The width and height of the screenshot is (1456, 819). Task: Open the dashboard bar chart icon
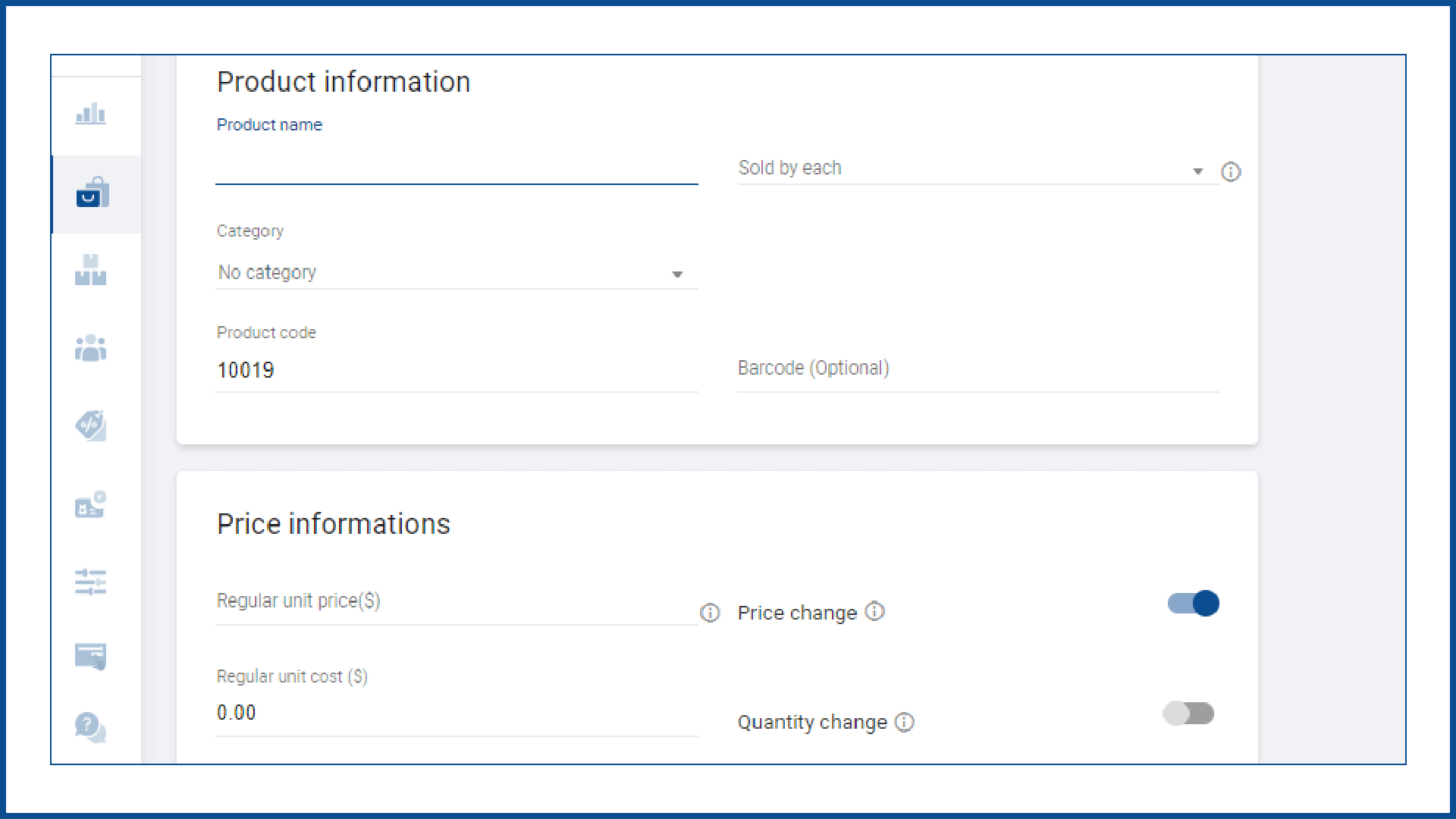pos(91,115)
